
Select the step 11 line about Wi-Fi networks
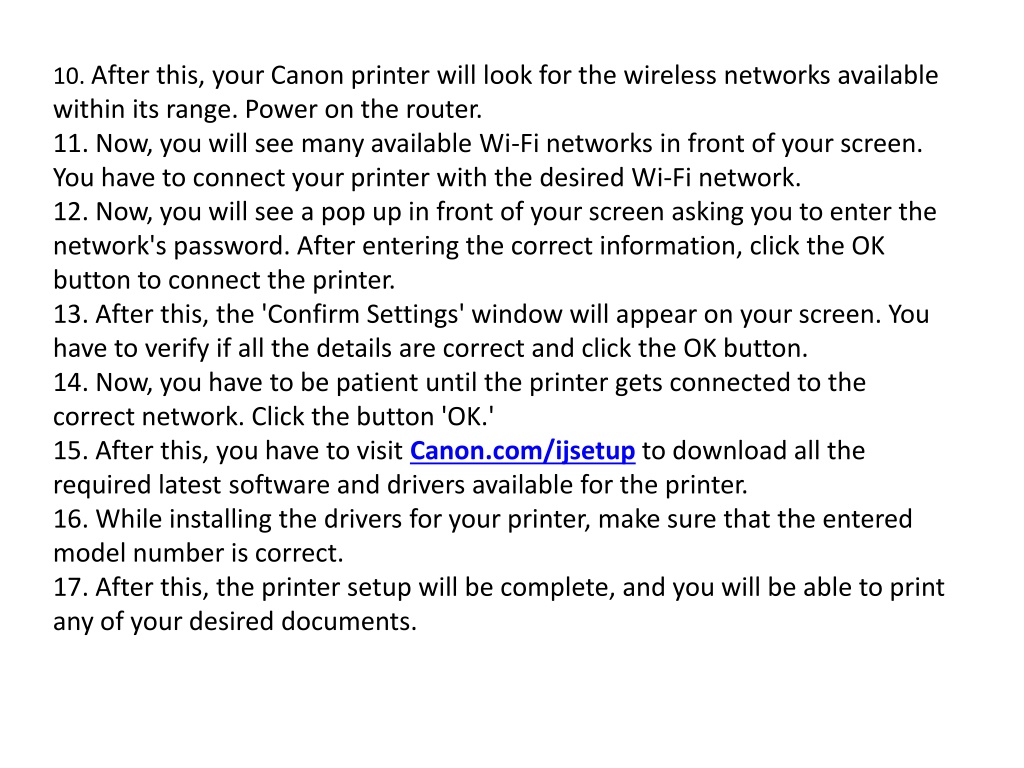tap(488, 144)
